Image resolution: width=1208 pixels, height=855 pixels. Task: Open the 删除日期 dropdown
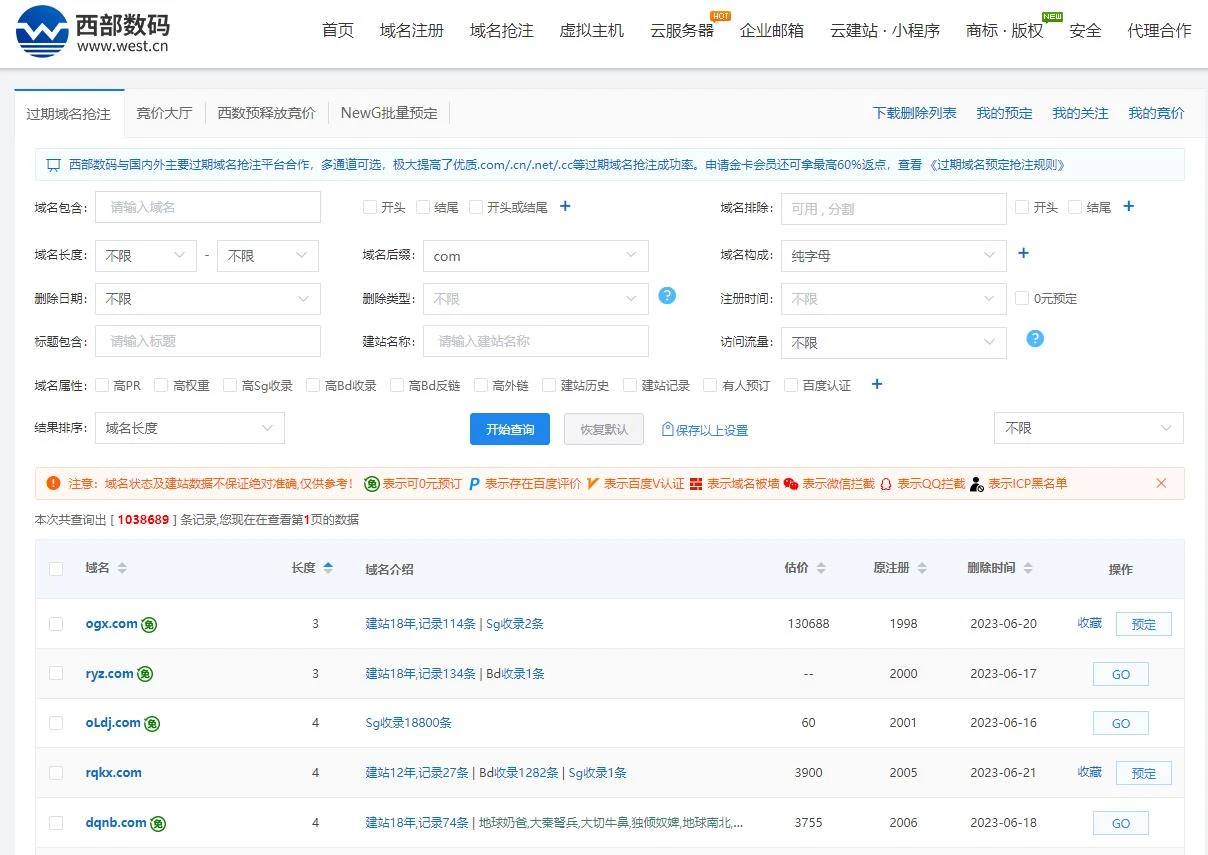pos(208,299)
